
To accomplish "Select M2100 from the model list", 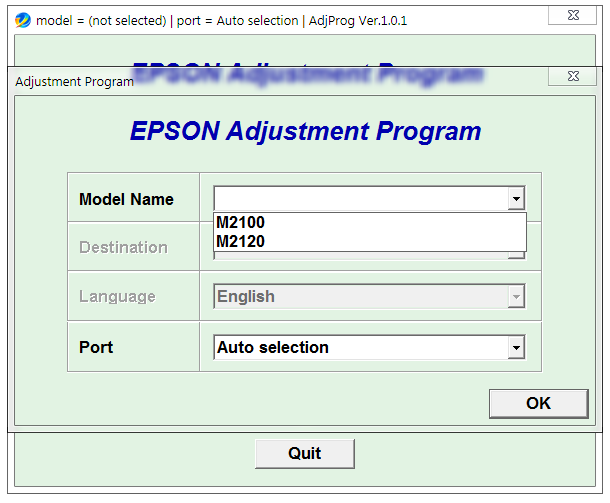I will tap(370, 223).
